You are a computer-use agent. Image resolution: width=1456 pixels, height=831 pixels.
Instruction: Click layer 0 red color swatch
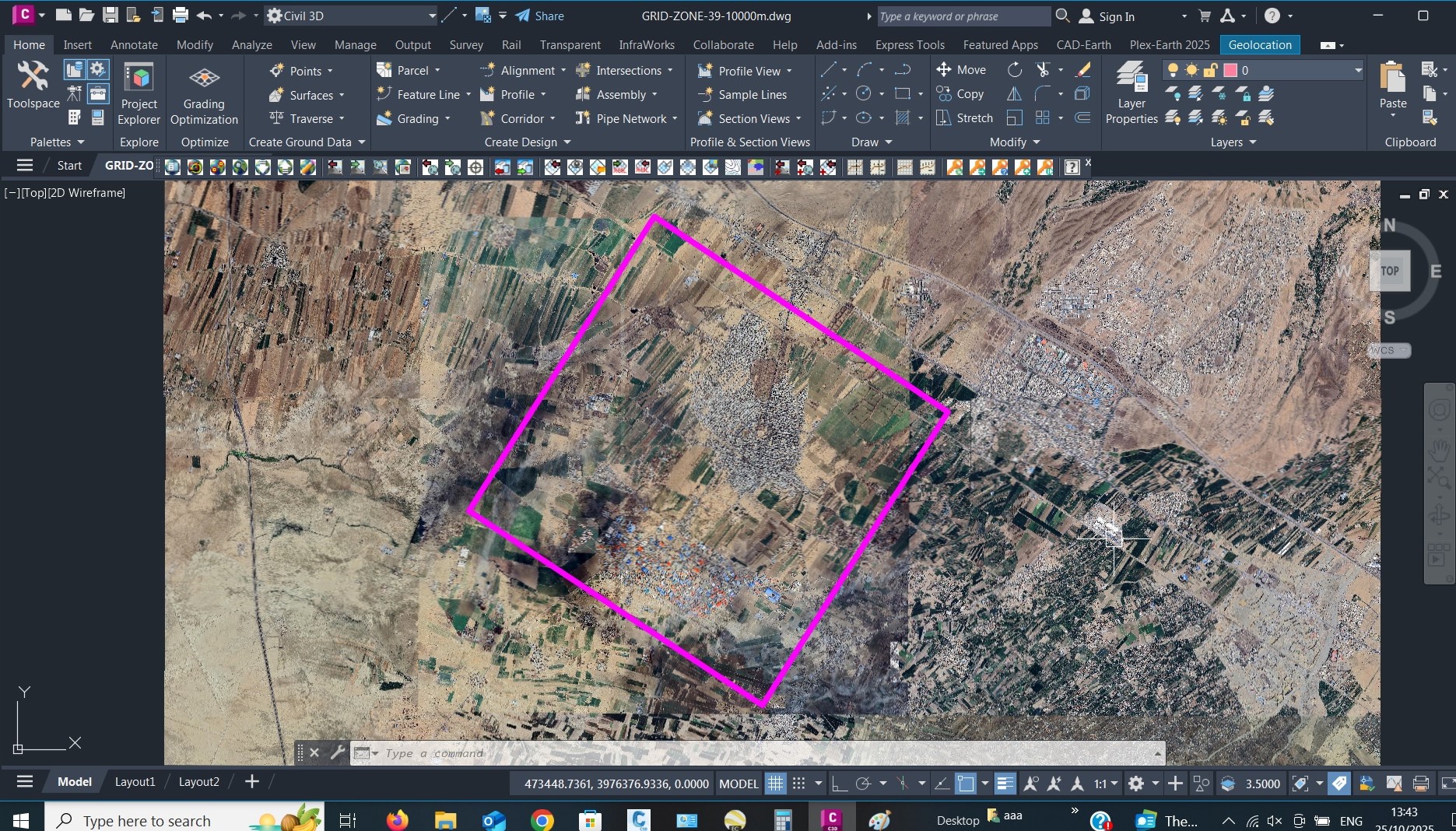tap(1230, 70)
